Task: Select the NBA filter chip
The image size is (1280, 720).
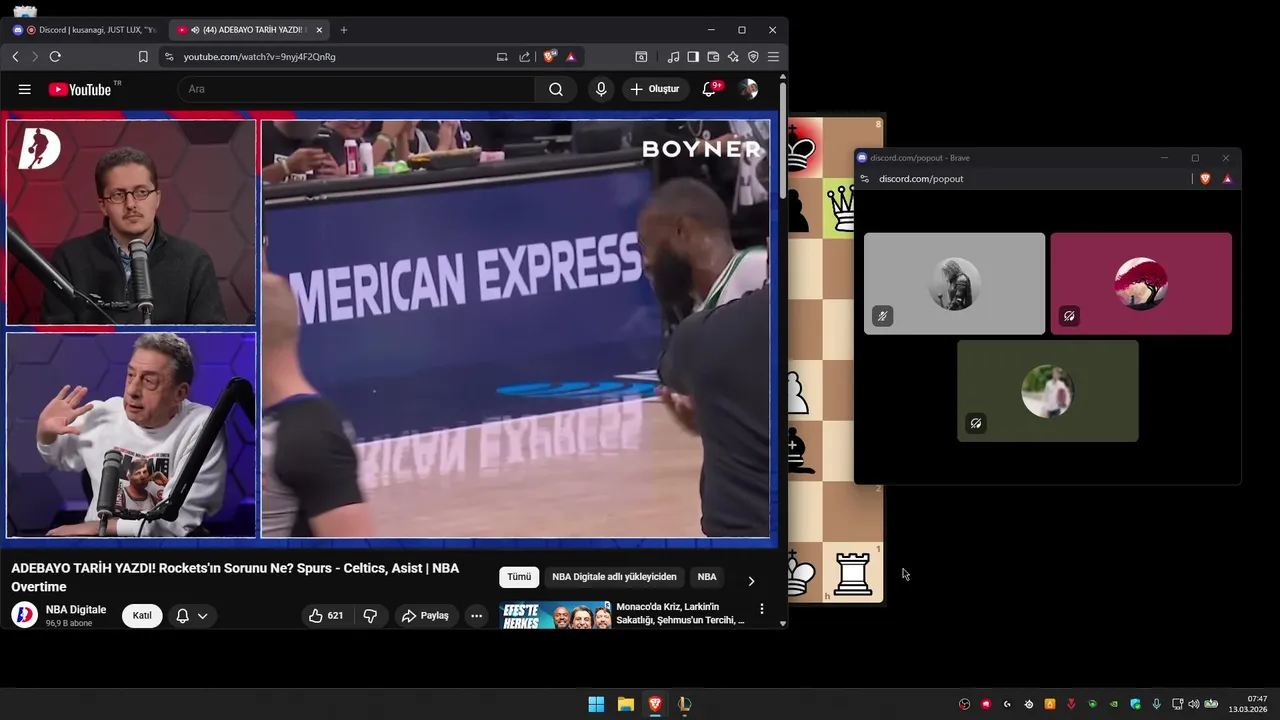Action: click(707, 577)
